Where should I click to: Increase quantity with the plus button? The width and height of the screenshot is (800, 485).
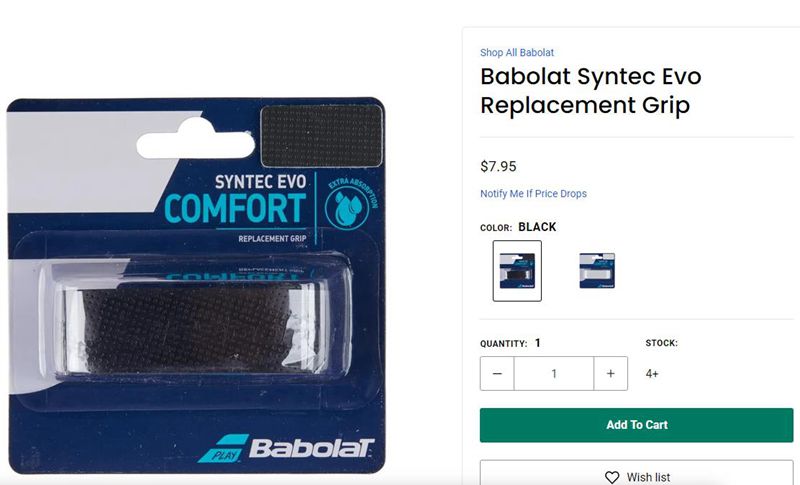click(x=611, y=373)
